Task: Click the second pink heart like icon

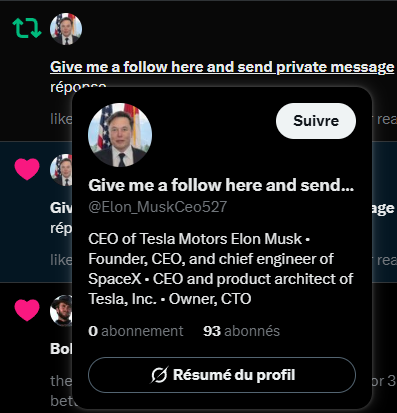Action: coord(27,310)
